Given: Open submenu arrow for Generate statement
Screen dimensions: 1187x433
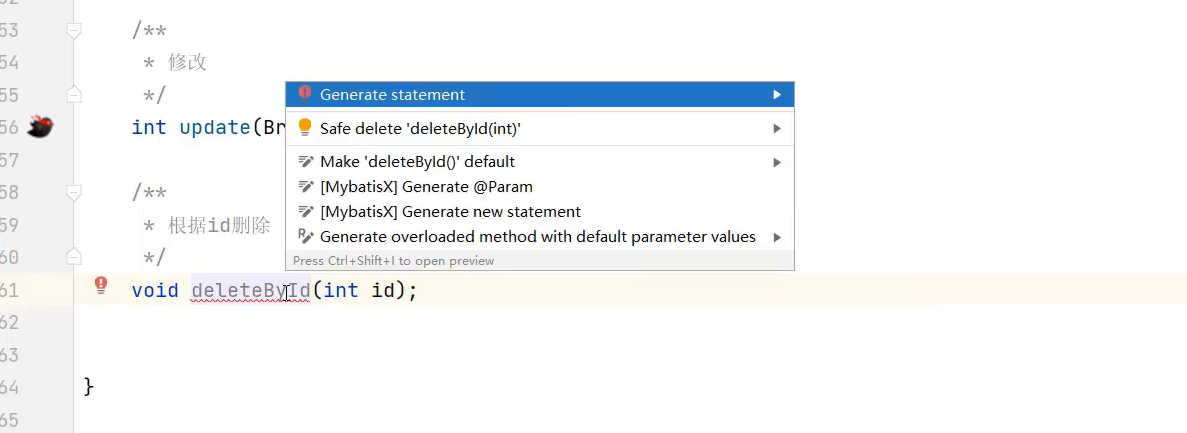Looking at the screenshot, I should 777,95.
